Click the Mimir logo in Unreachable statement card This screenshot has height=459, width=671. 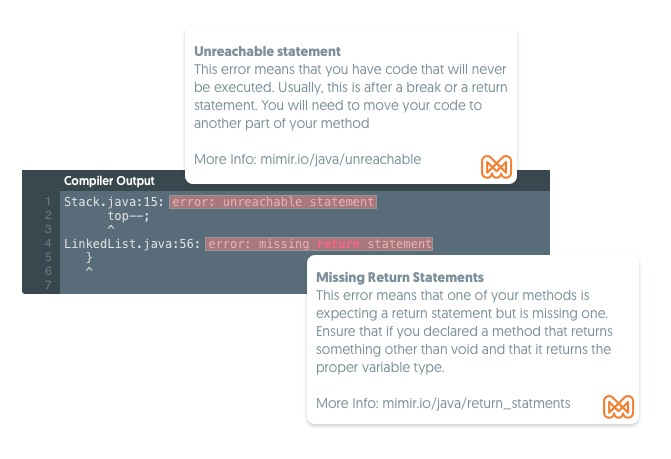(x=496, y=167)
